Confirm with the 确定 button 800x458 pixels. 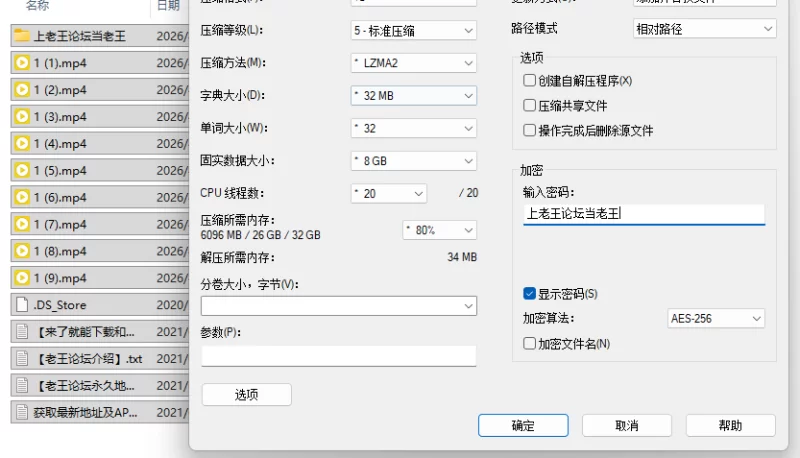(x=523, y=425)
